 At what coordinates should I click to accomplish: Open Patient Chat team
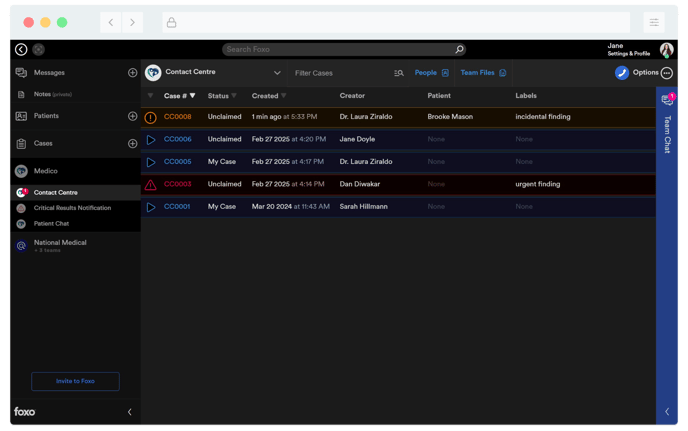(x=51, y=224)
